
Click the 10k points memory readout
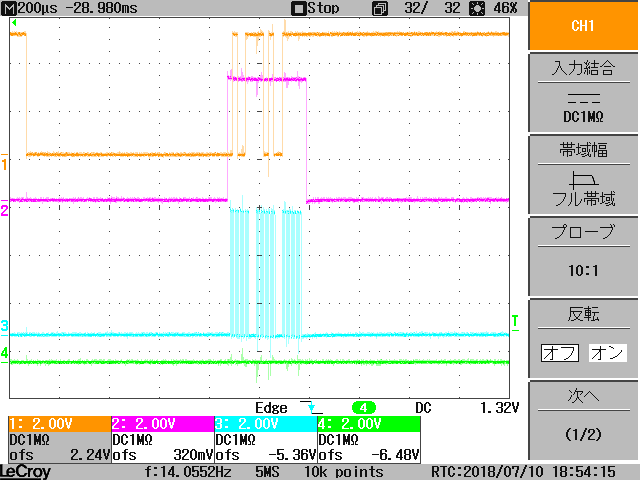344,472
